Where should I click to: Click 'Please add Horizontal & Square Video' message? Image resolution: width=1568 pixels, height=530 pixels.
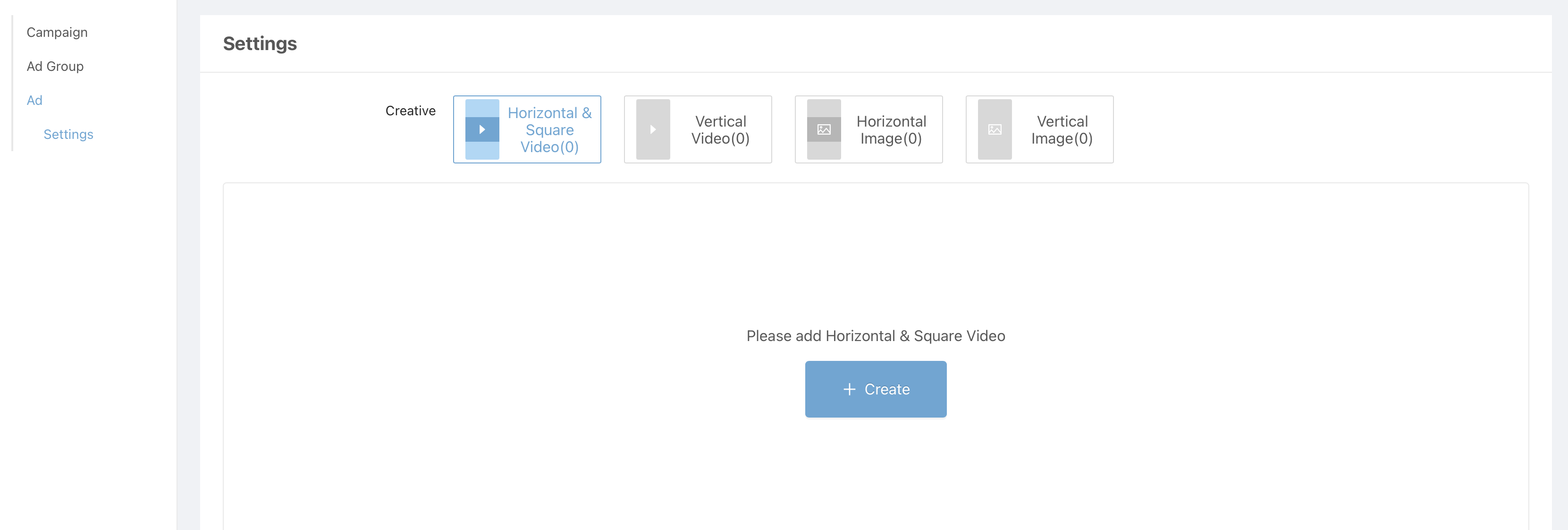pos(875,336)
